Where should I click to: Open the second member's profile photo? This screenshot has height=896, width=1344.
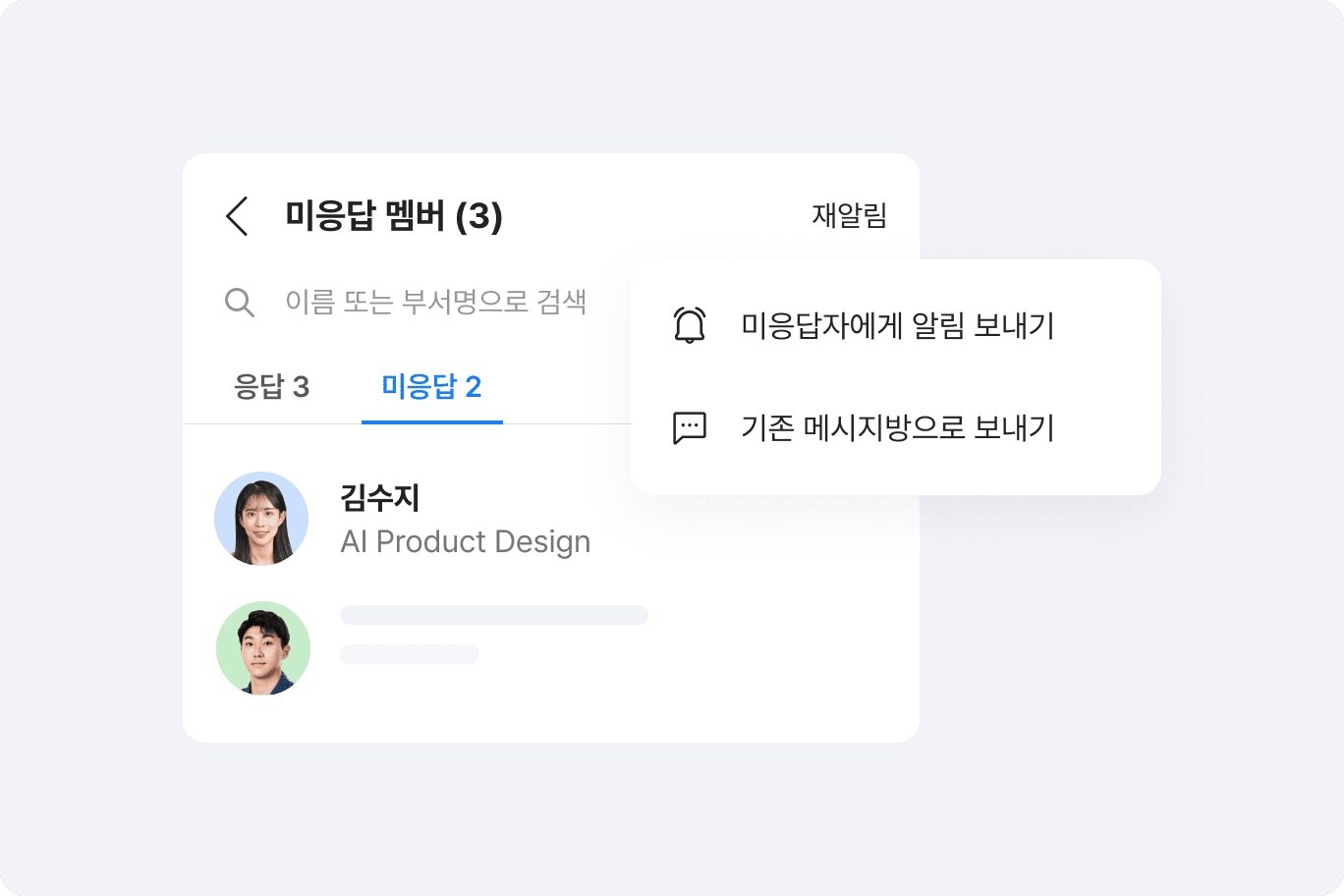tap(263, 648)
